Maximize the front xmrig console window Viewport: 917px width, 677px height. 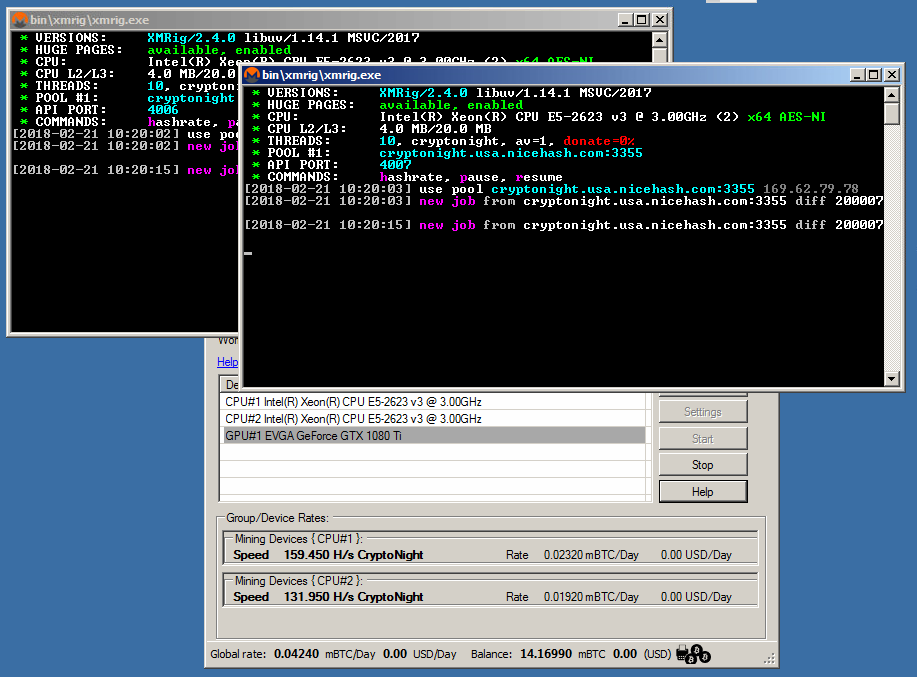874,75
